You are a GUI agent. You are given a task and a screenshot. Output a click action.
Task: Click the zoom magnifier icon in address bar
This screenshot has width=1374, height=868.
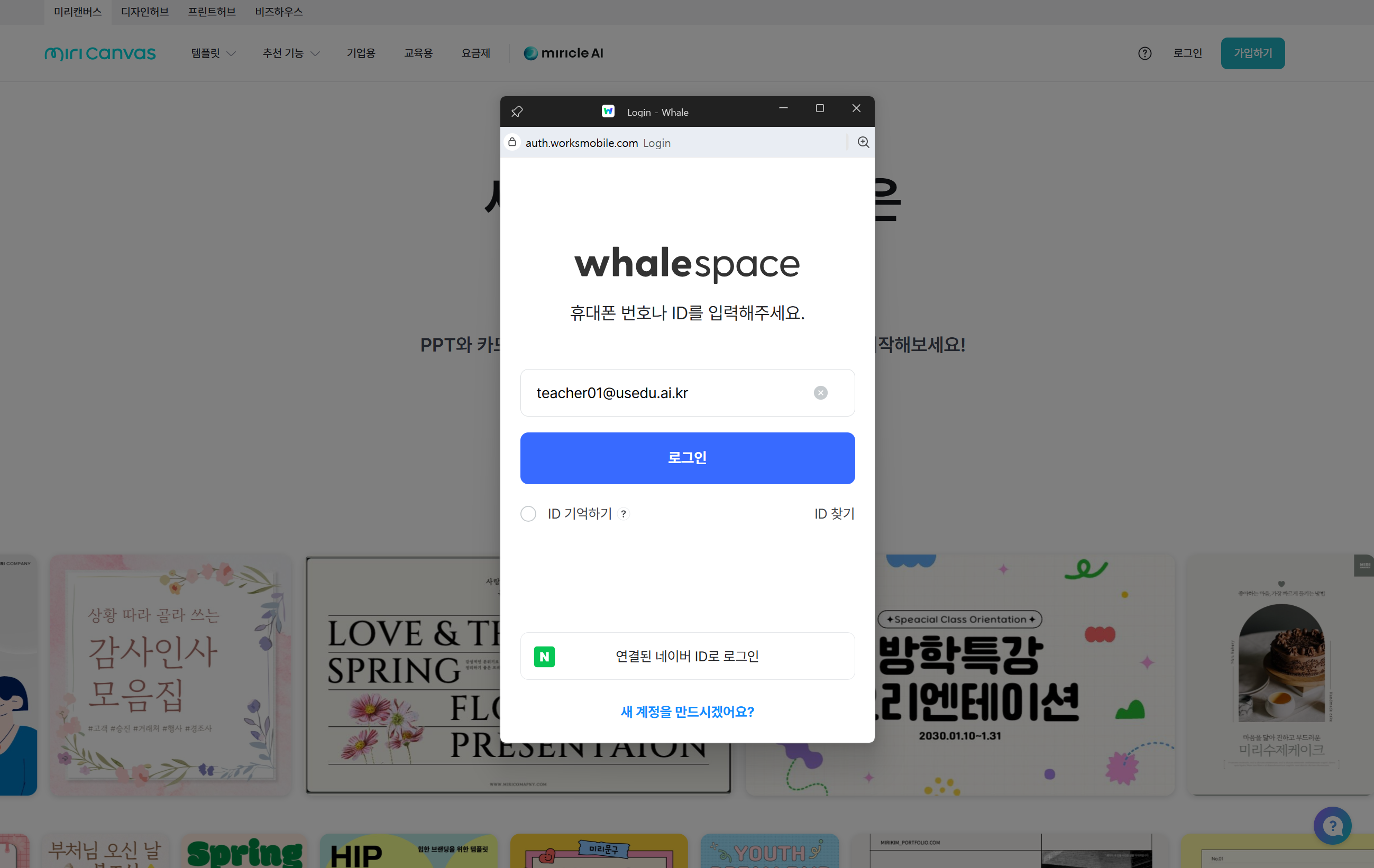[x=863, y=143]
